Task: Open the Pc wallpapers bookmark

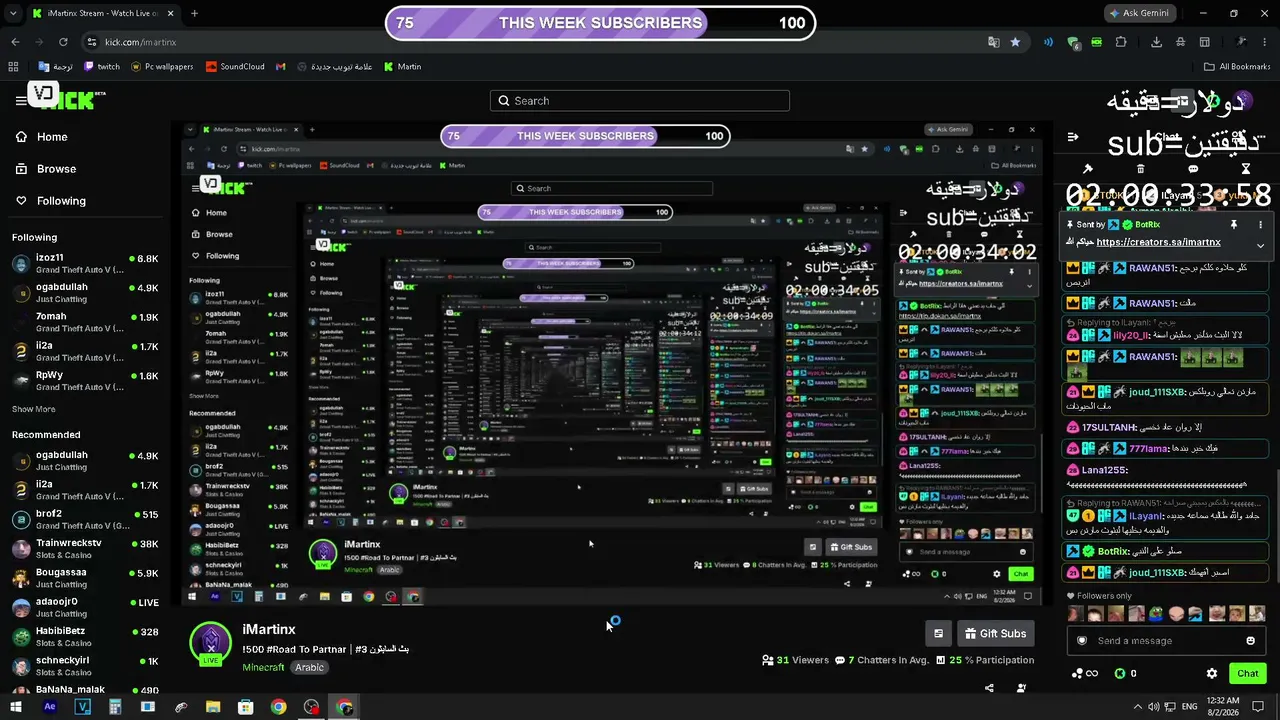Action: tap(162, 67)
